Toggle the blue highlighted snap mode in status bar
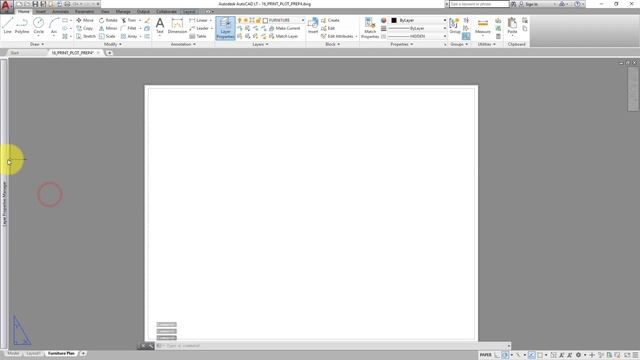 [531, 355]
